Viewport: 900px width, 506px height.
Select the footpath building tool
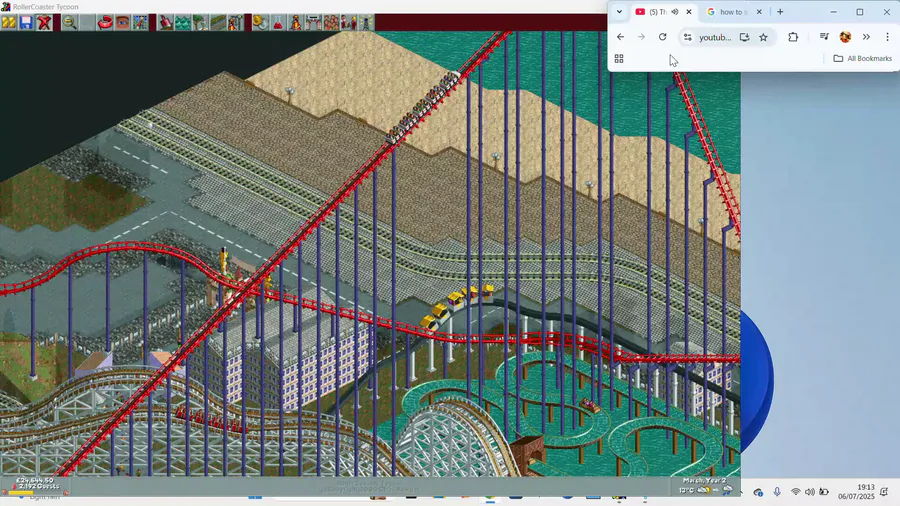pyautogui.click(x=218, y=22)
